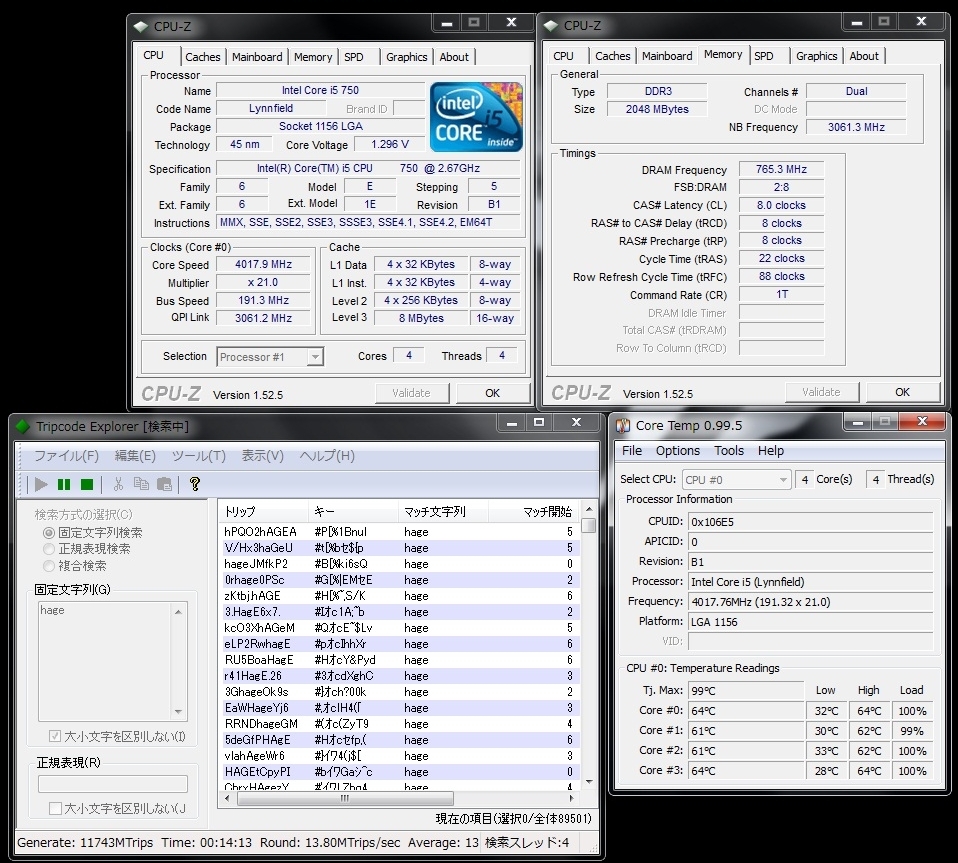This screenshot has width=958, height=863.
Task: Toggle case-insensitive checkbox under 正規表現 field
Action: pyautogui.click(x=55, y=808)
